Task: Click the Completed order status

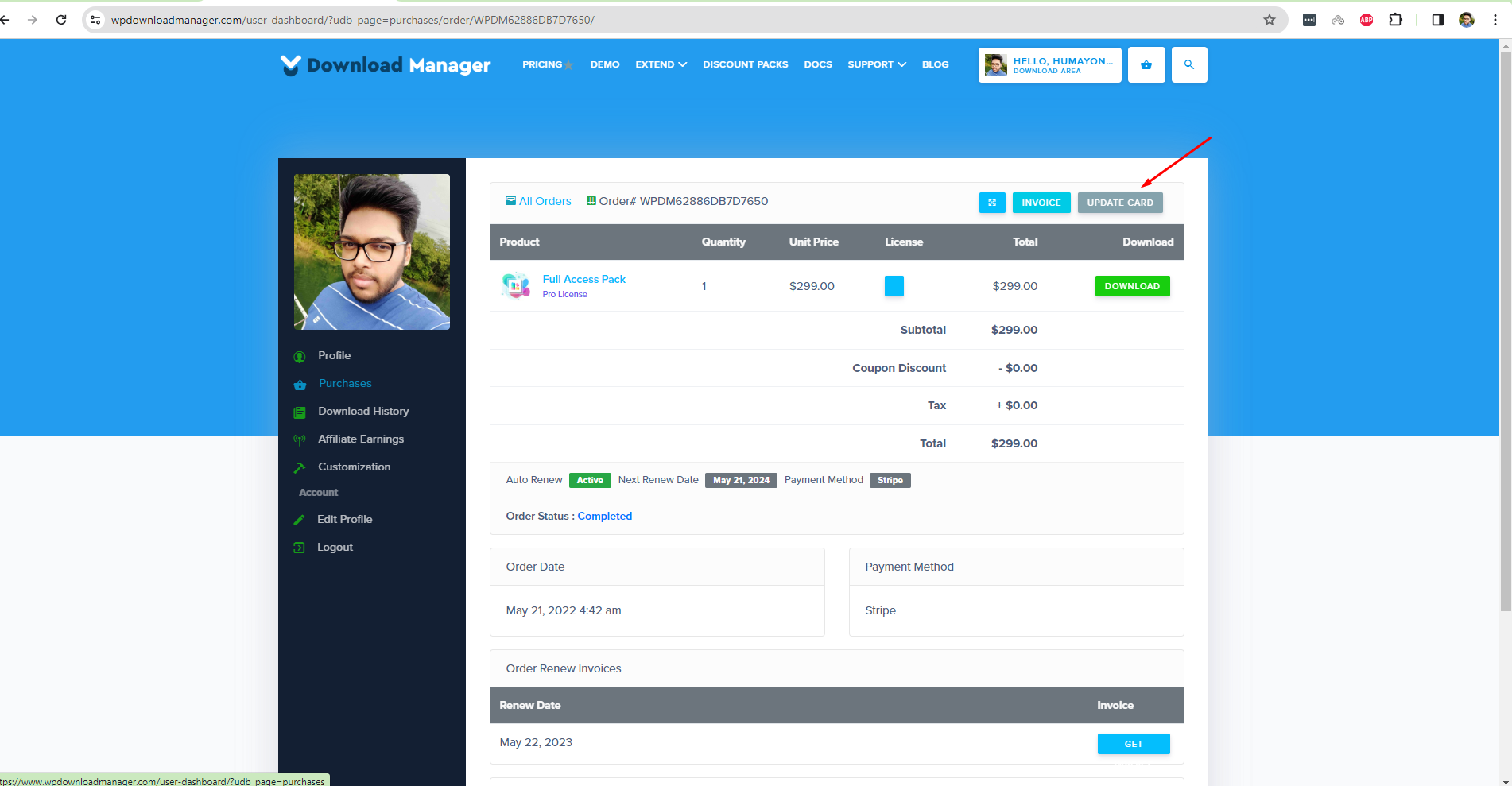Action: 605,516
